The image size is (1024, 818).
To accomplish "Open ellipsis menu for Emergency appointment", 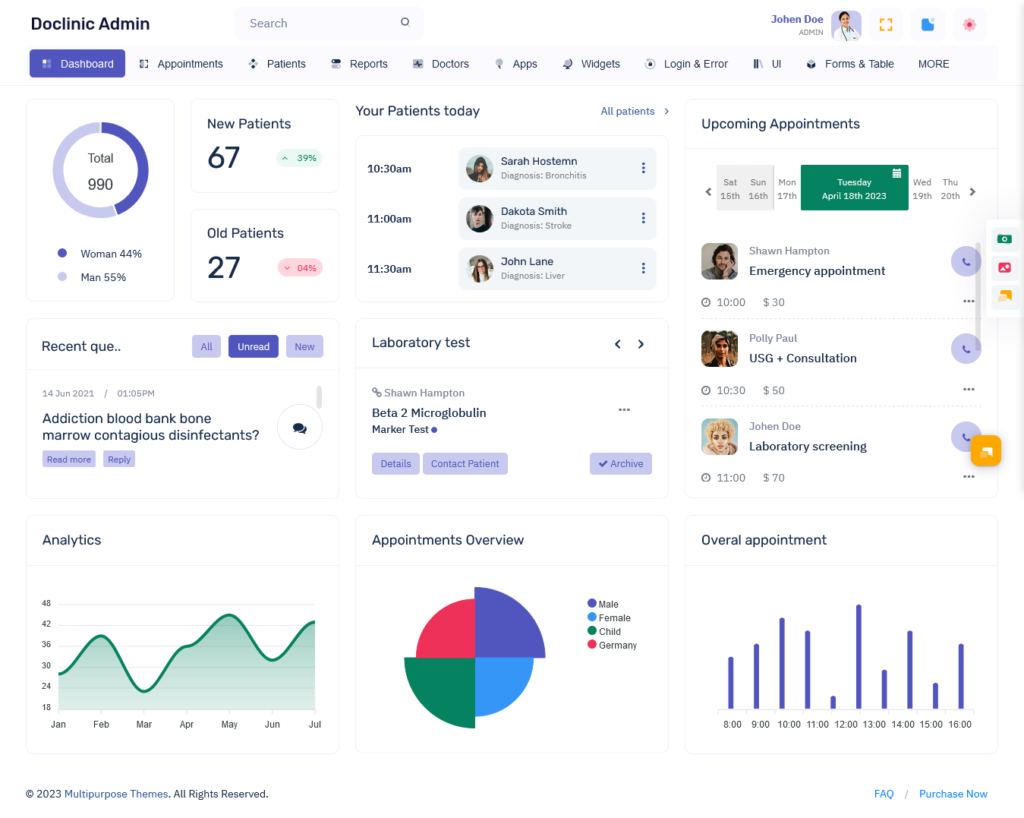I will click(x=968, y=301).
